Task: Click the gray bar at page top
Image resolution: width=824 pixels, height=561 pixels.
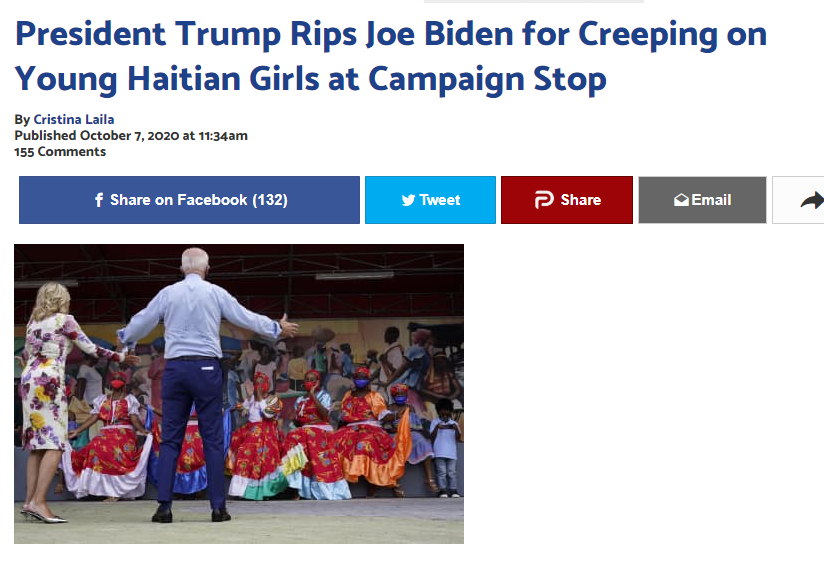Action: pos(534,2)
